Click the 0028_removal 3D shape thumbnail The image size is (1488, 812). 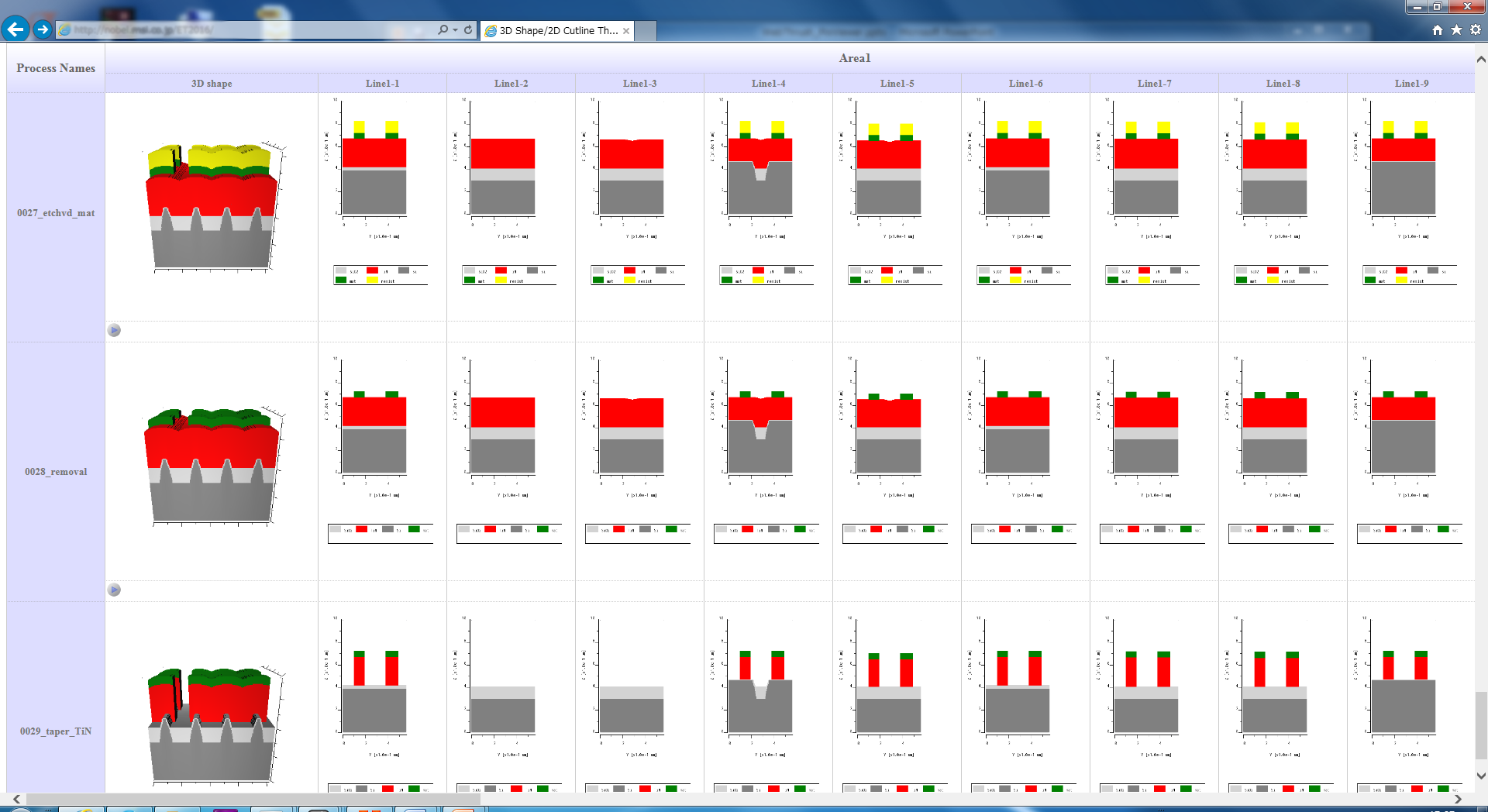pyautogui.click(x=213, y=466)
